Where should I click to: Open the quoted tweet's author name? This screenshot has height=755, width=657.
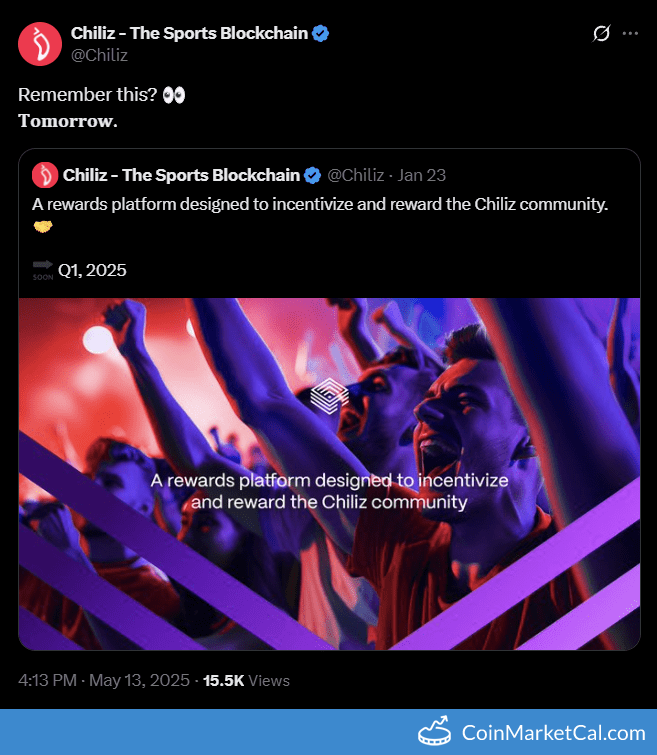pos(181,175)
